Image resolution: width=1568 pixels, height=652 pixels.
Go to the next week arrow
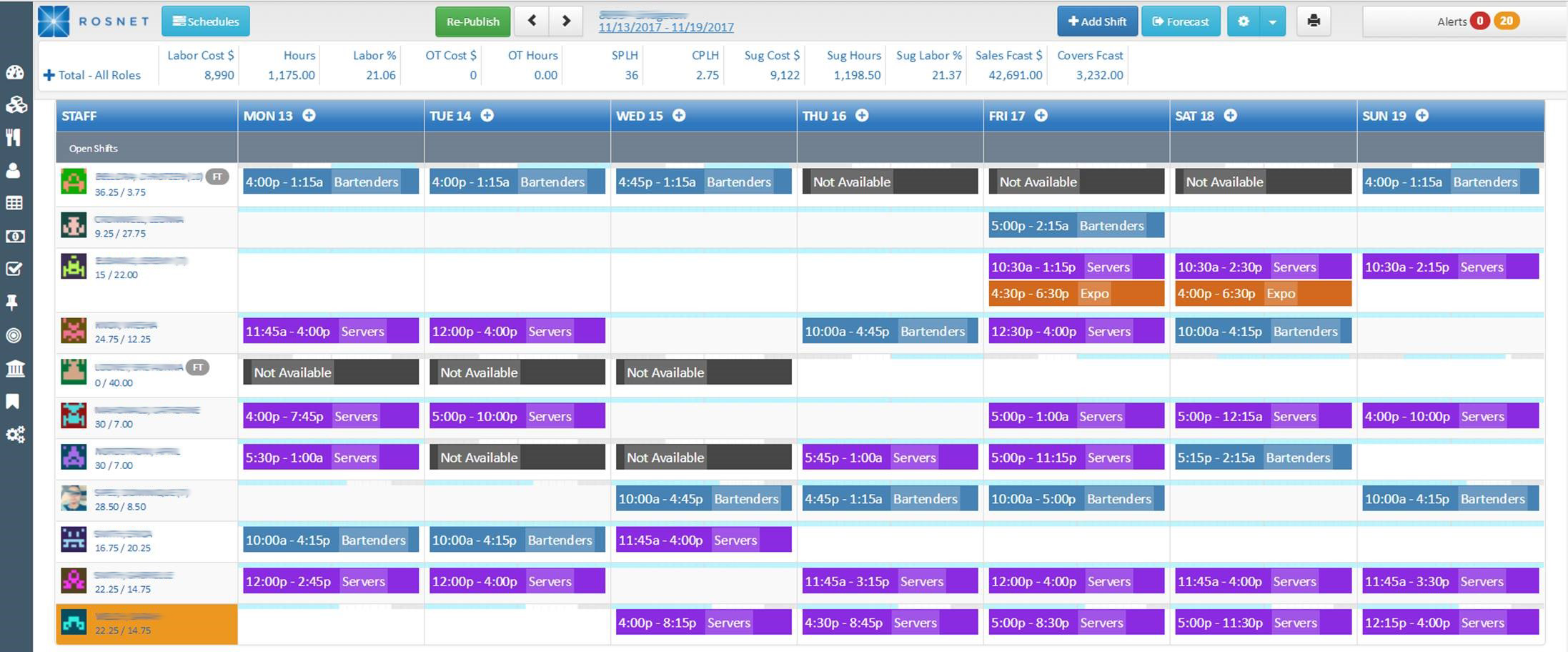click(566, 21)
